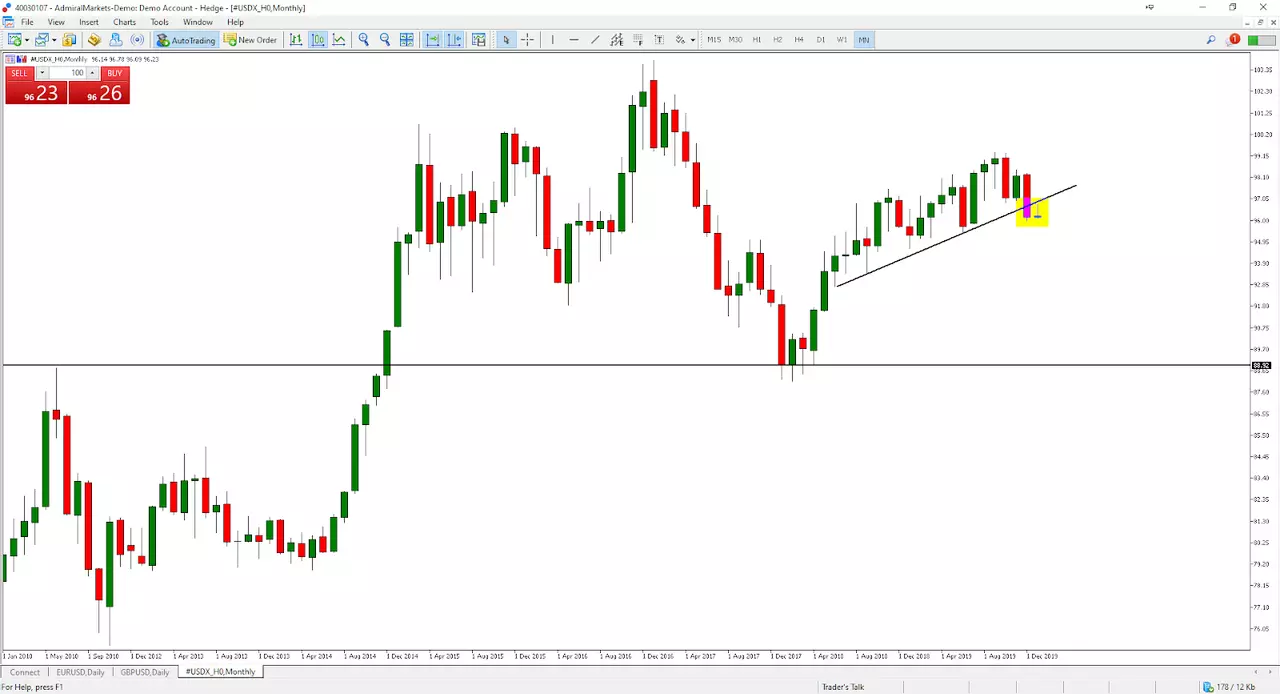Switch to the Connect tab
The width and height of the screenshot is (1280, 694).
(25, 672)
